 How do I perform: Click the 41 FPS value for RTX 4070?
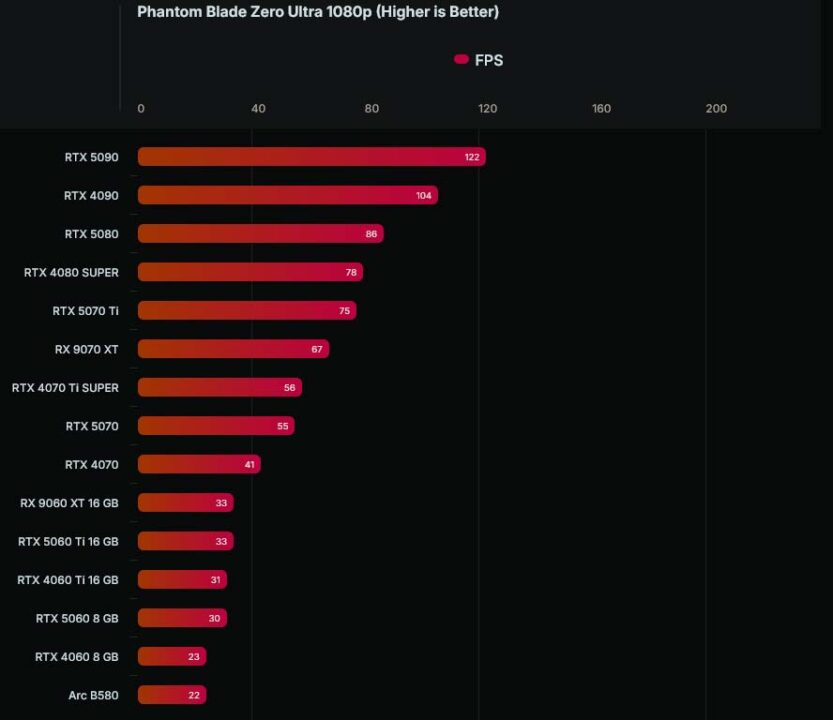(x=249, y=465)
